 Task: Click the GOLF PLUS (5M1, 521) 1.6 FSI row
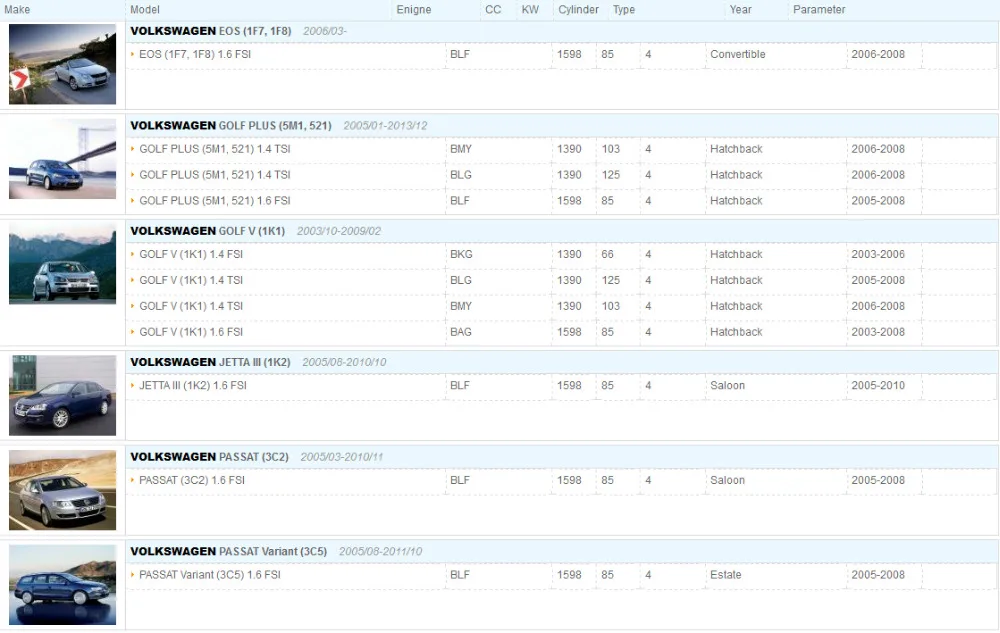(561, 201)
